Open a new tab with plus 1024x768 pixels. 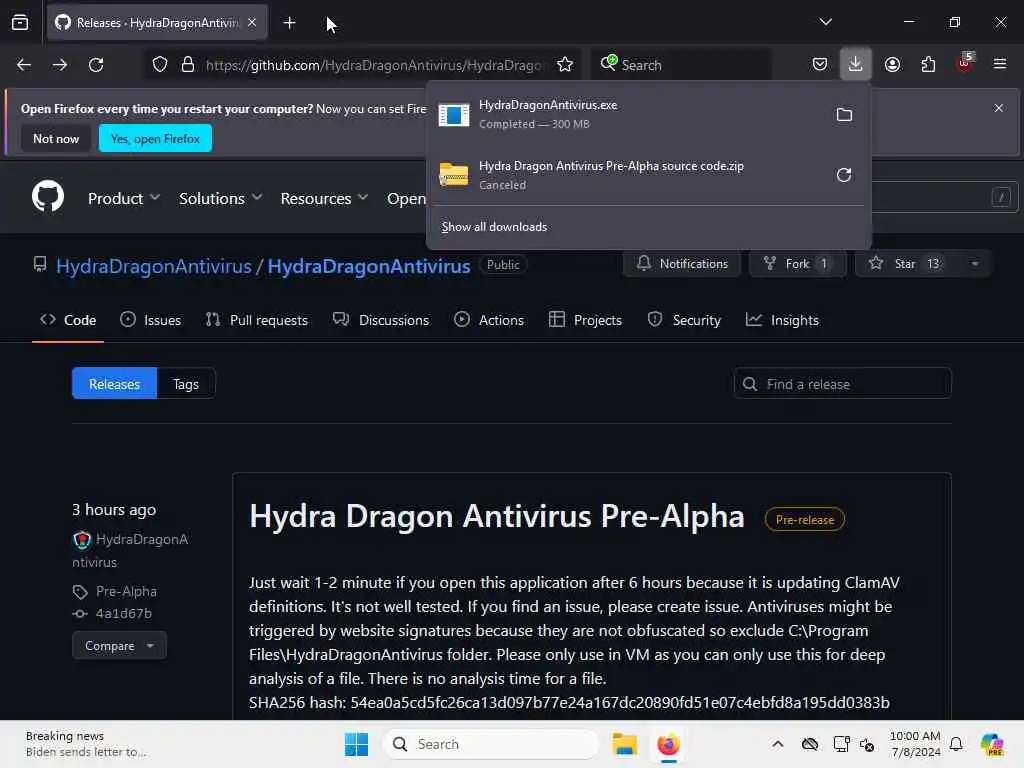coord(289,23)
